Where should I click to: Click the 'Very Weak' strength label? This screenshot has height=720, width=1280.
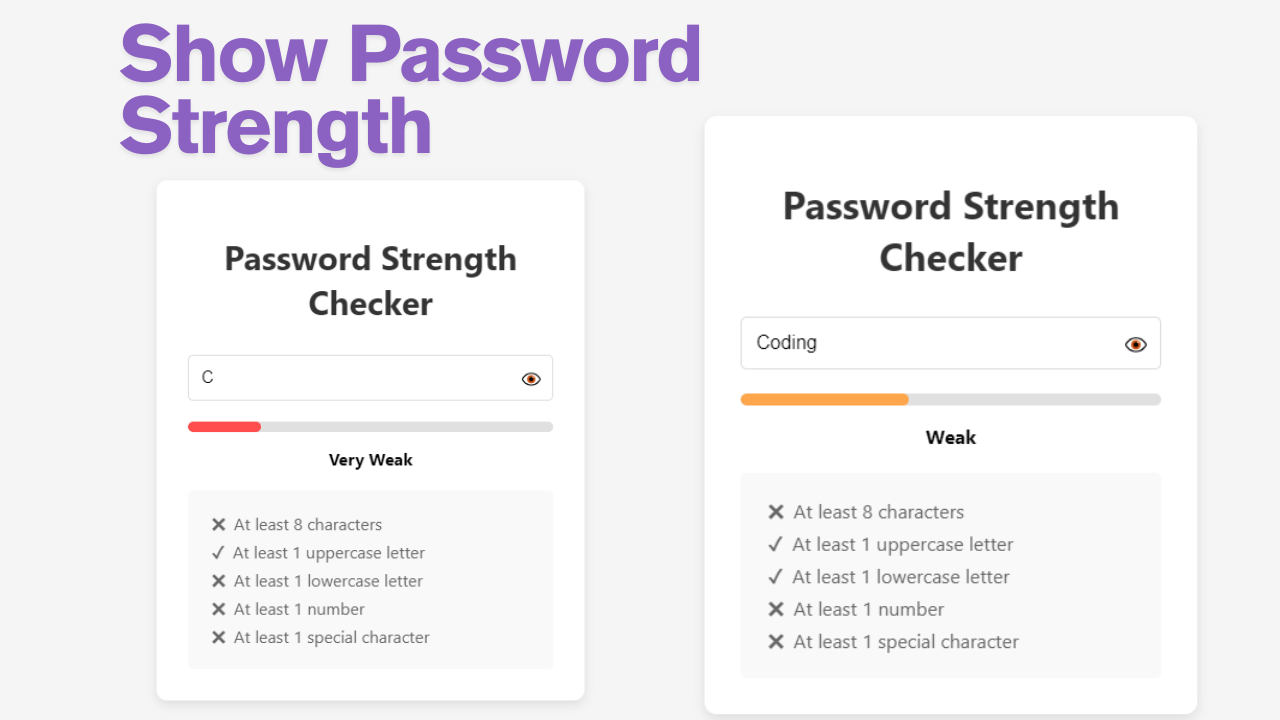pos(370,460)
